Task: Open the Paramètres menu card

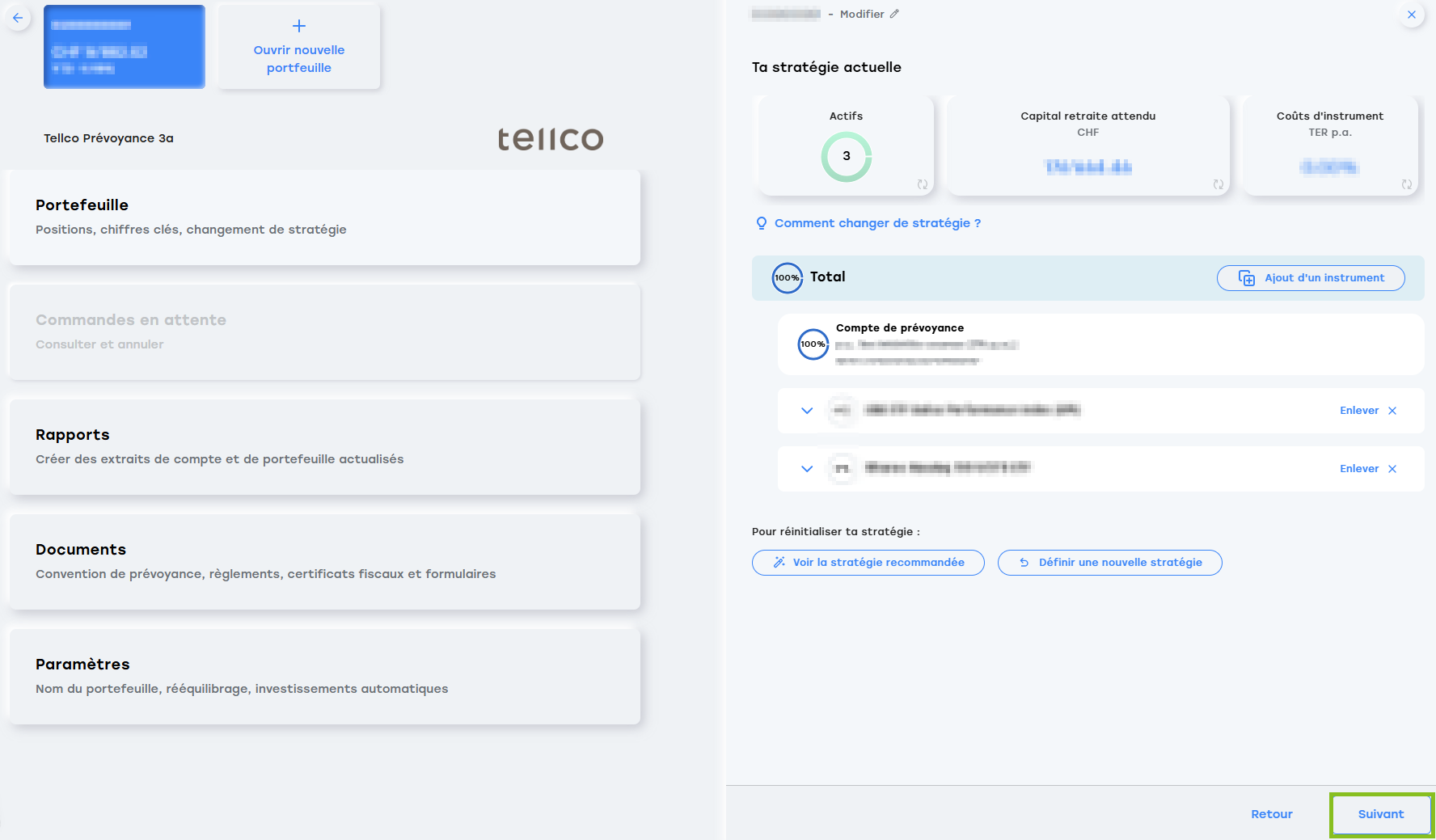Action: [x=324, y=677]
